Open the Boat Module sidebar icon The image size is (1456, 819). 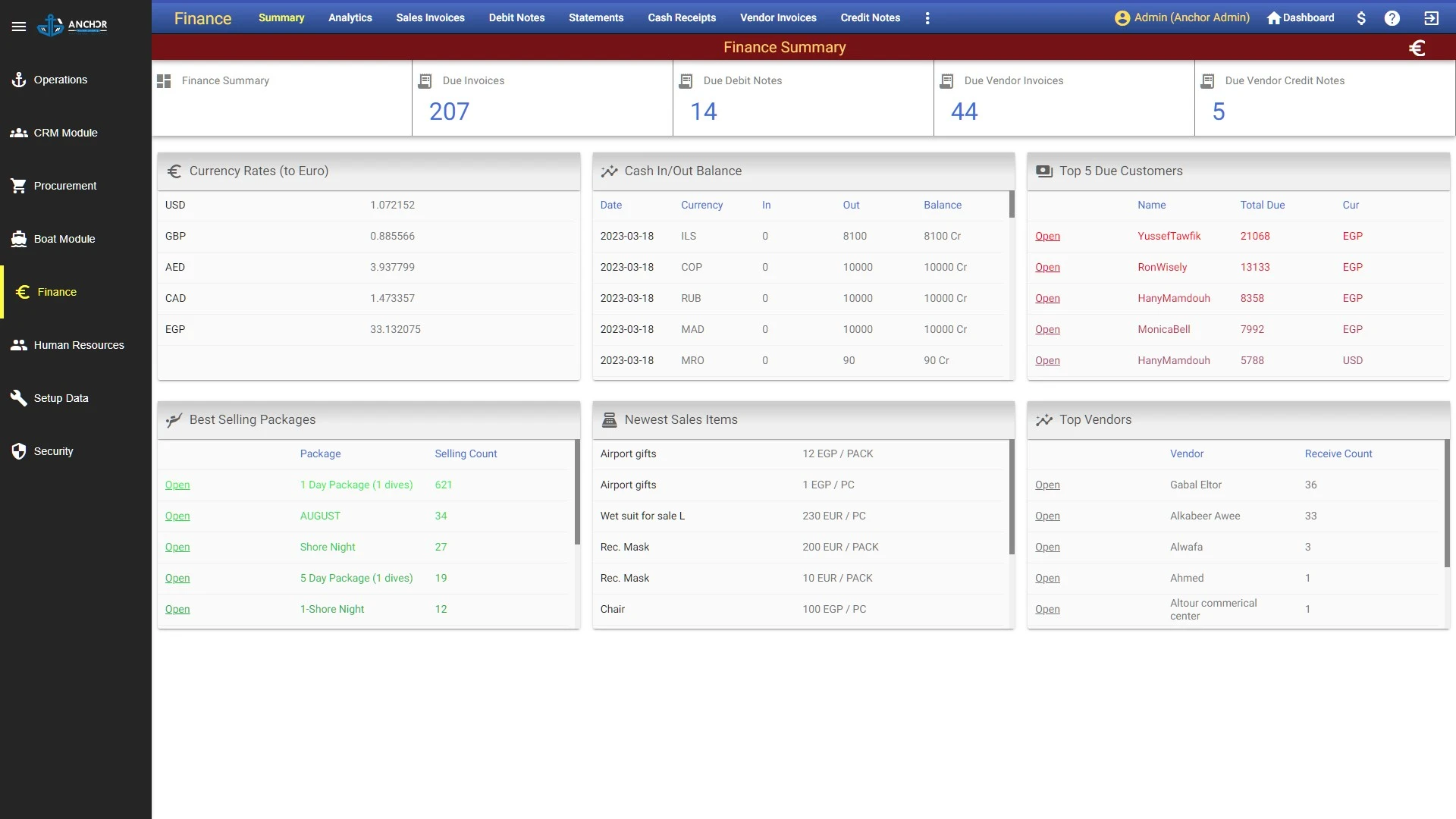pyautogui.click(x=20, y=238)
